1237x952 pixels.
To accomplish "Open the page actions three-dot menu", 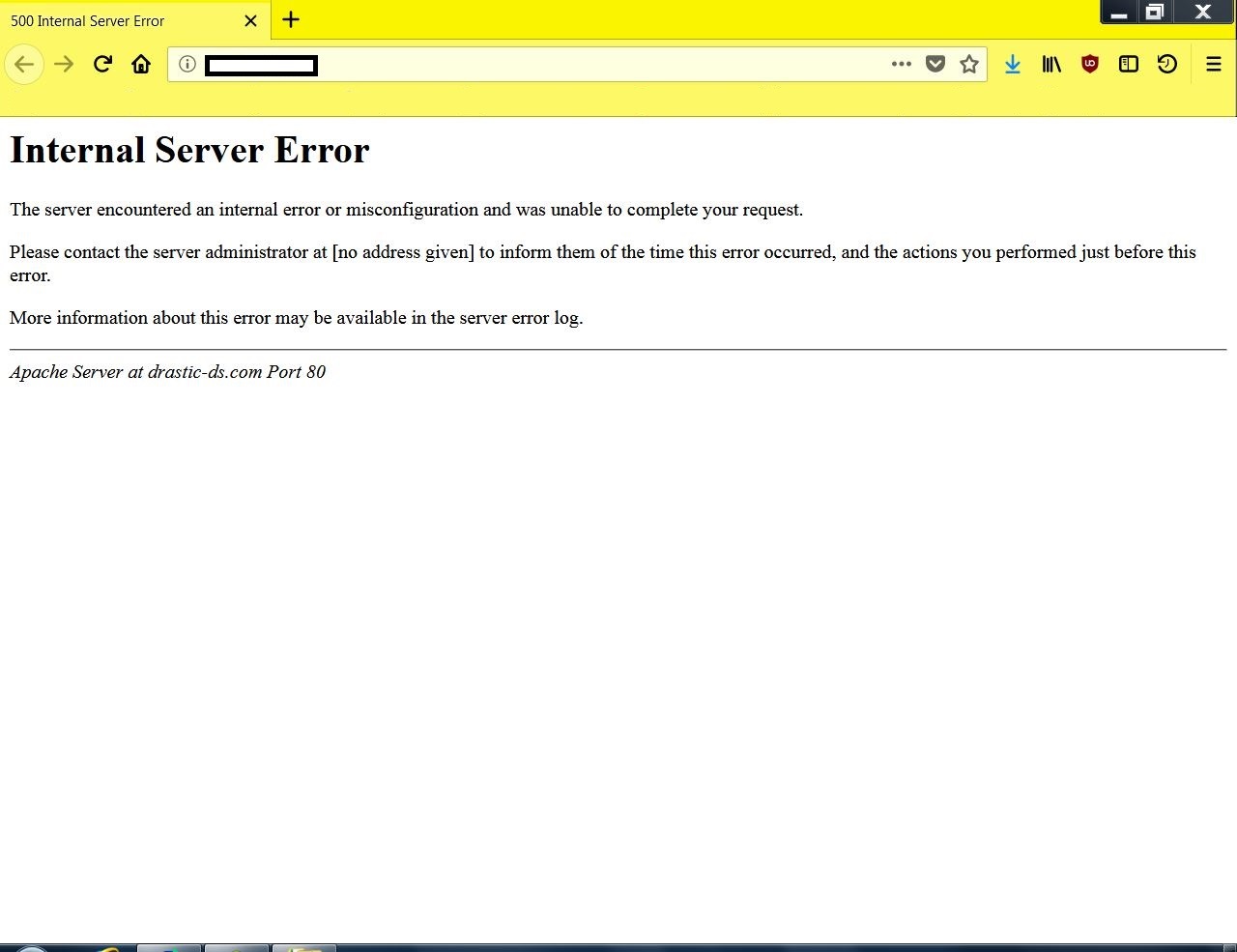I will 901,65.
